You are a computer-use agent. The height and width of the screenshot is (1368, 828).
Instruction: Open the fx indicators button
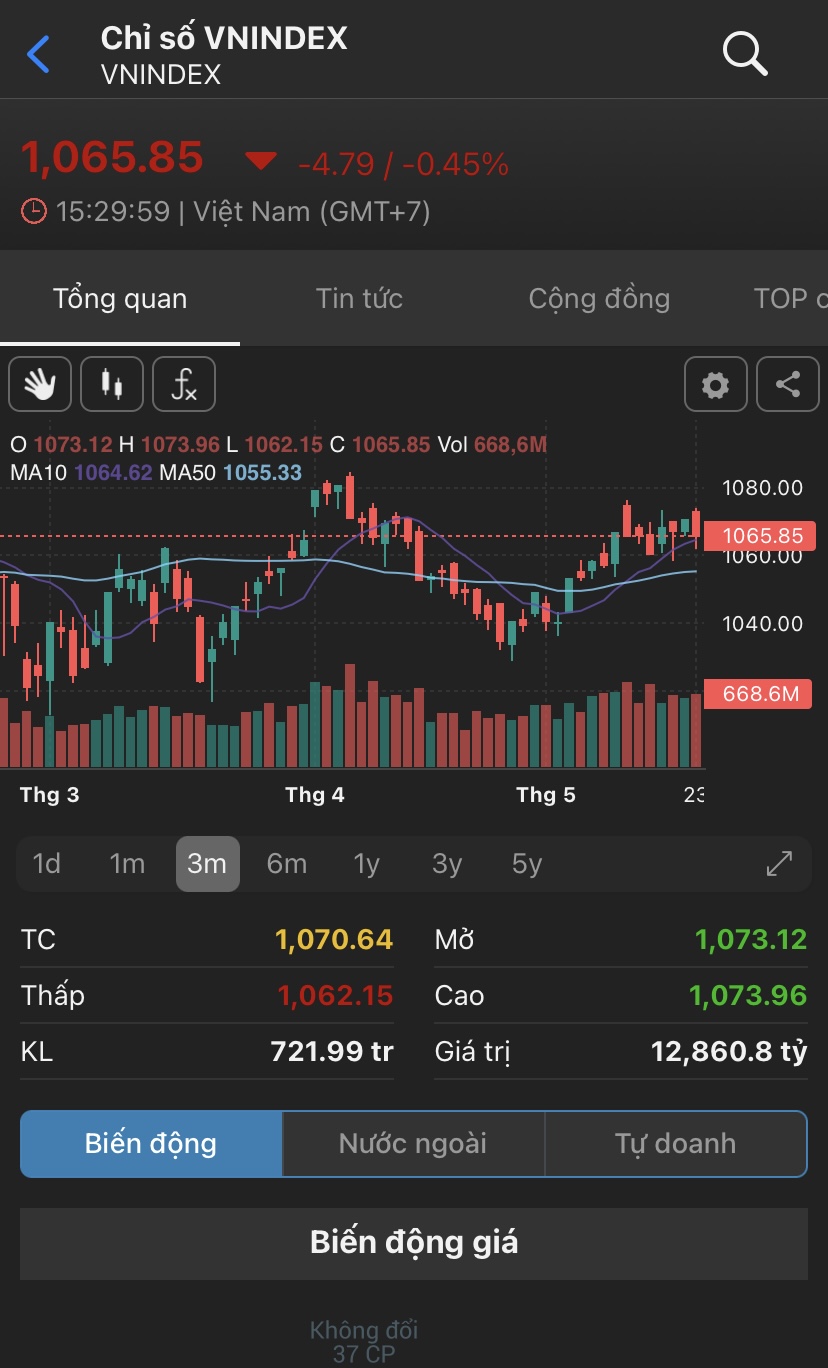(184, 384)
